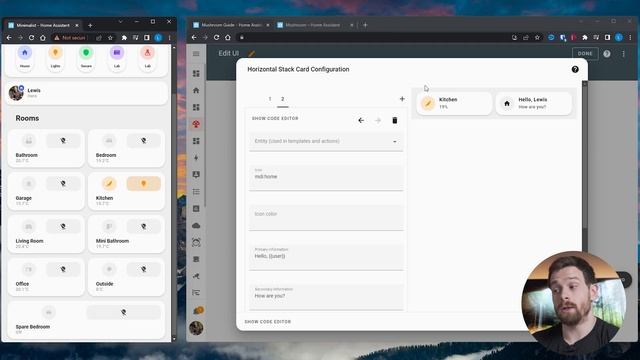The image size is (640, 360).
Task: Open the user profile avatar in sidebar
Action: [196, 328]
